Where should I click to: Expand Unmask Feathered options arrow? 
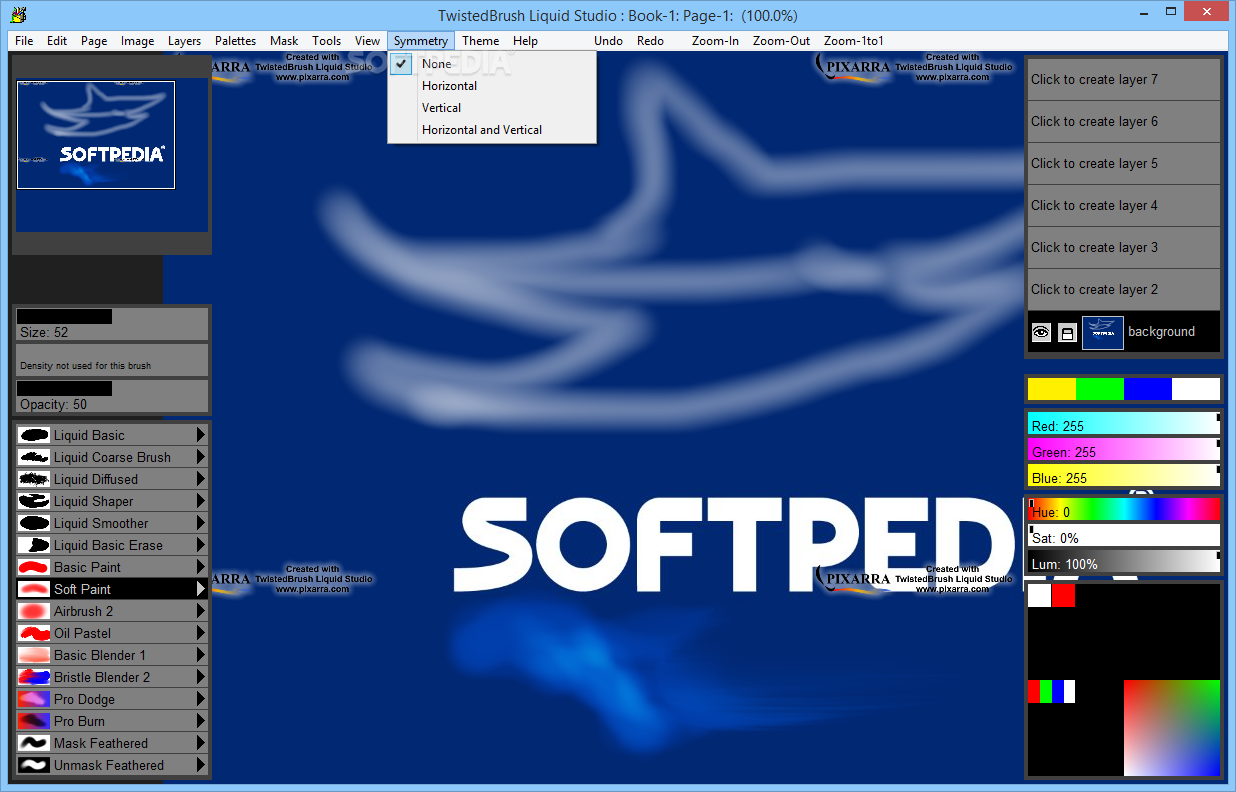(x=201, y=765)
